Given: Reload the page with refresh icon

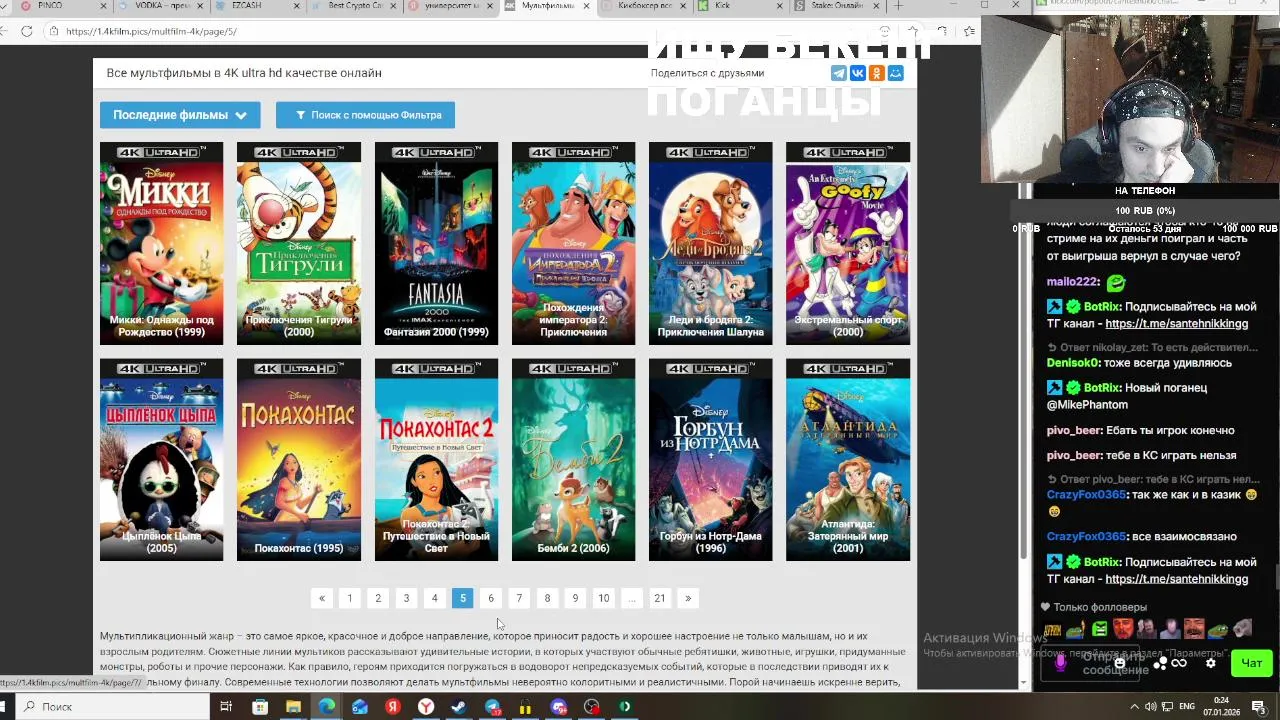Looking at the screenshot, I should point(27,31).
